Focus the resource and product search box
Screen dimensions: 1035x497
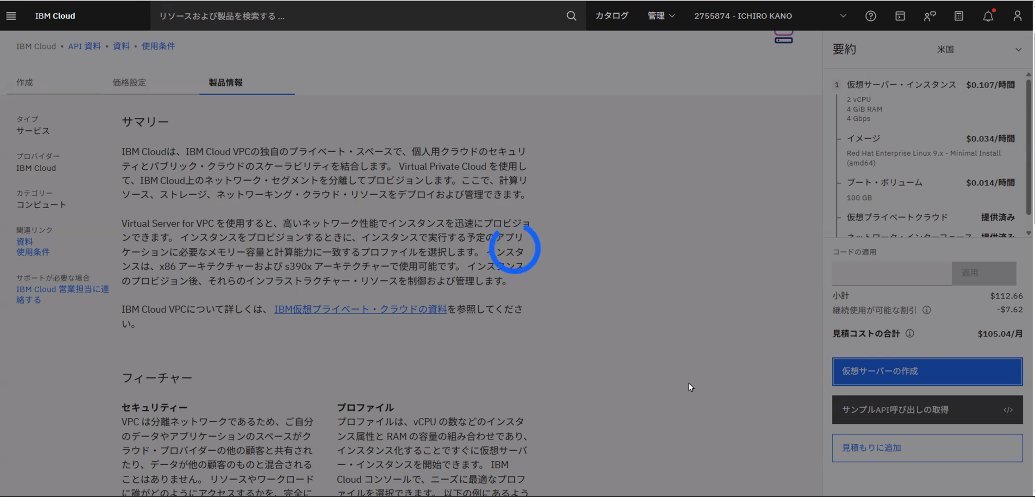pyautogui.click(x=360, y=16)
